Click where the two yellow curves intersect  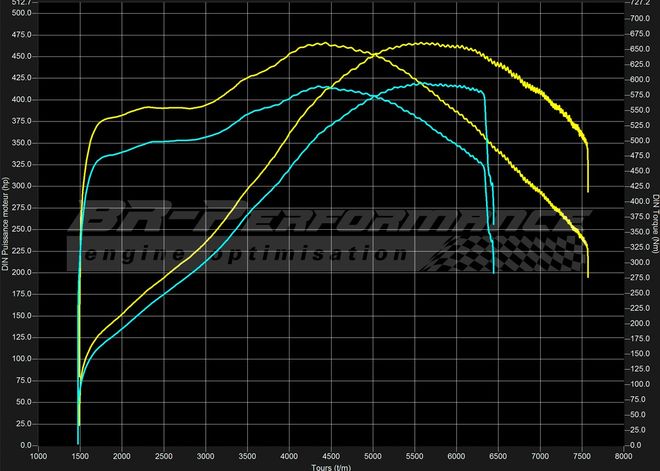368,53
